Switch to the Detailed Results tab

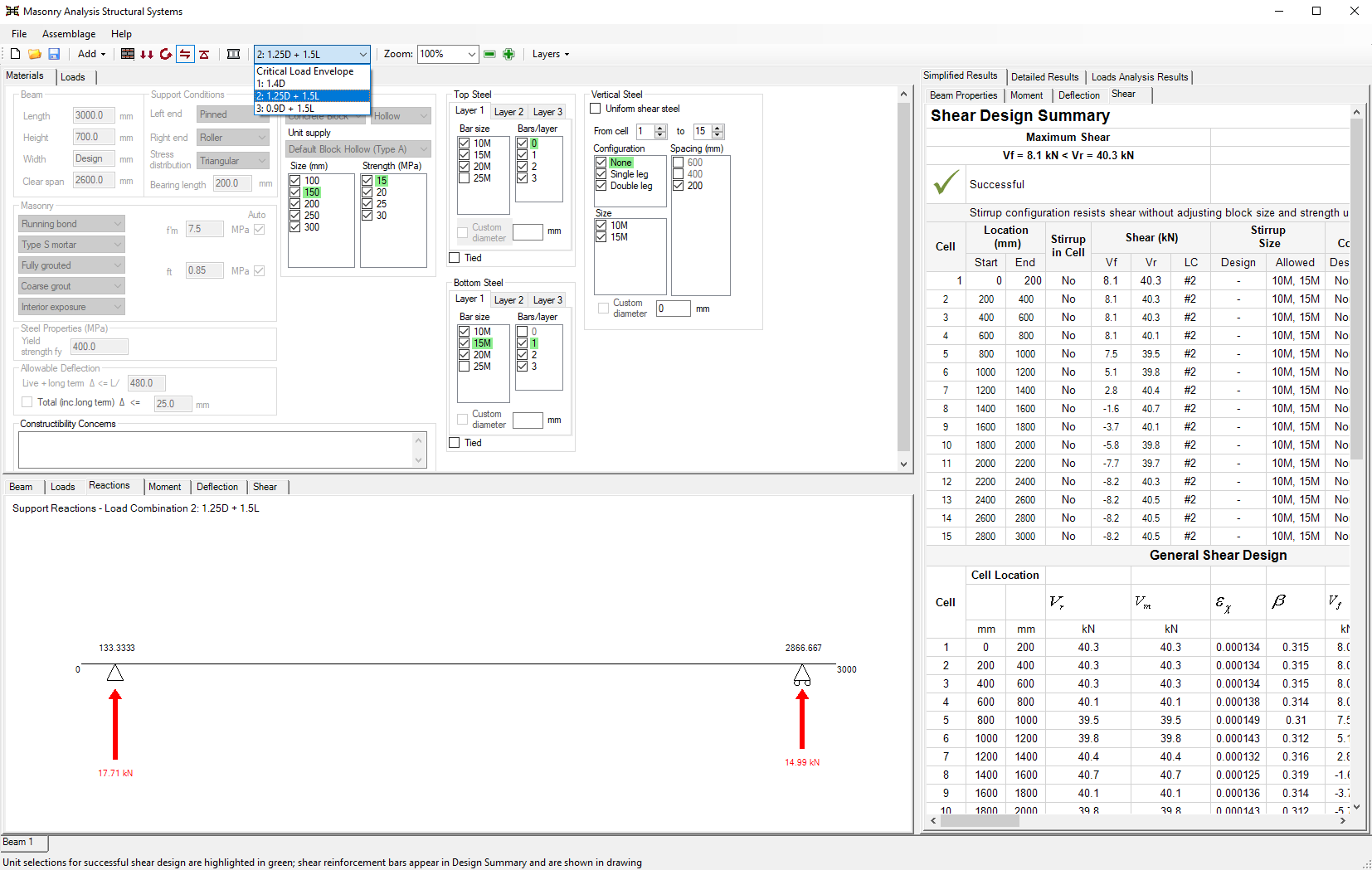tap(1044, 77)
